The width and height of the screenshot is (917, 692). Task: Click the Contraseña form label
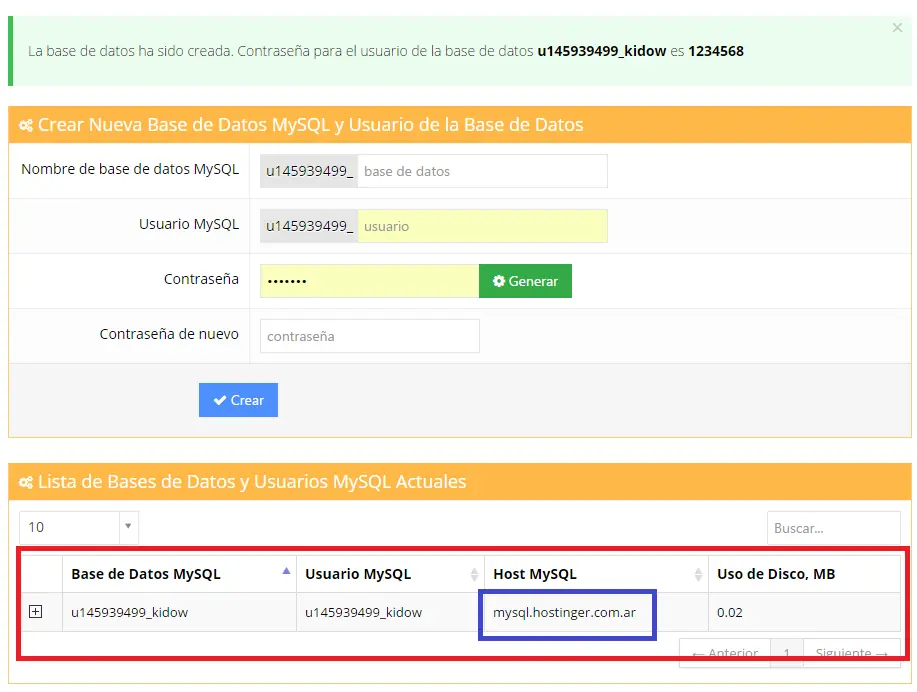(201, 279)
